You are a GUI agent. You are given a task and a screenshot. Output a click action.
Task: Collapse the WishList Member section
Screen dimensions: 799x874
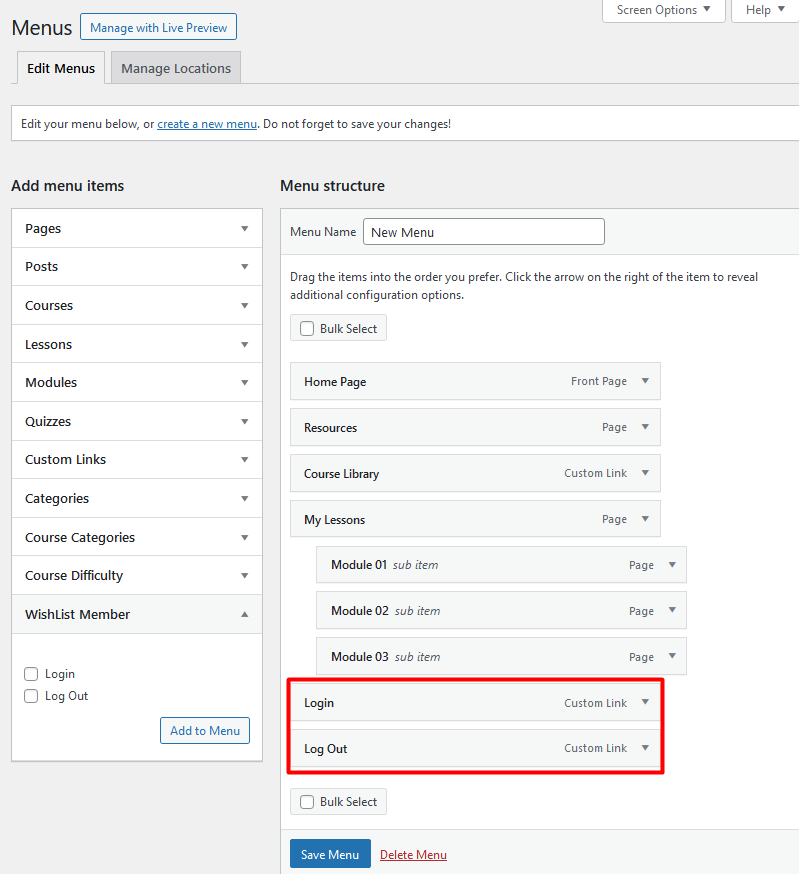point(137,614)
